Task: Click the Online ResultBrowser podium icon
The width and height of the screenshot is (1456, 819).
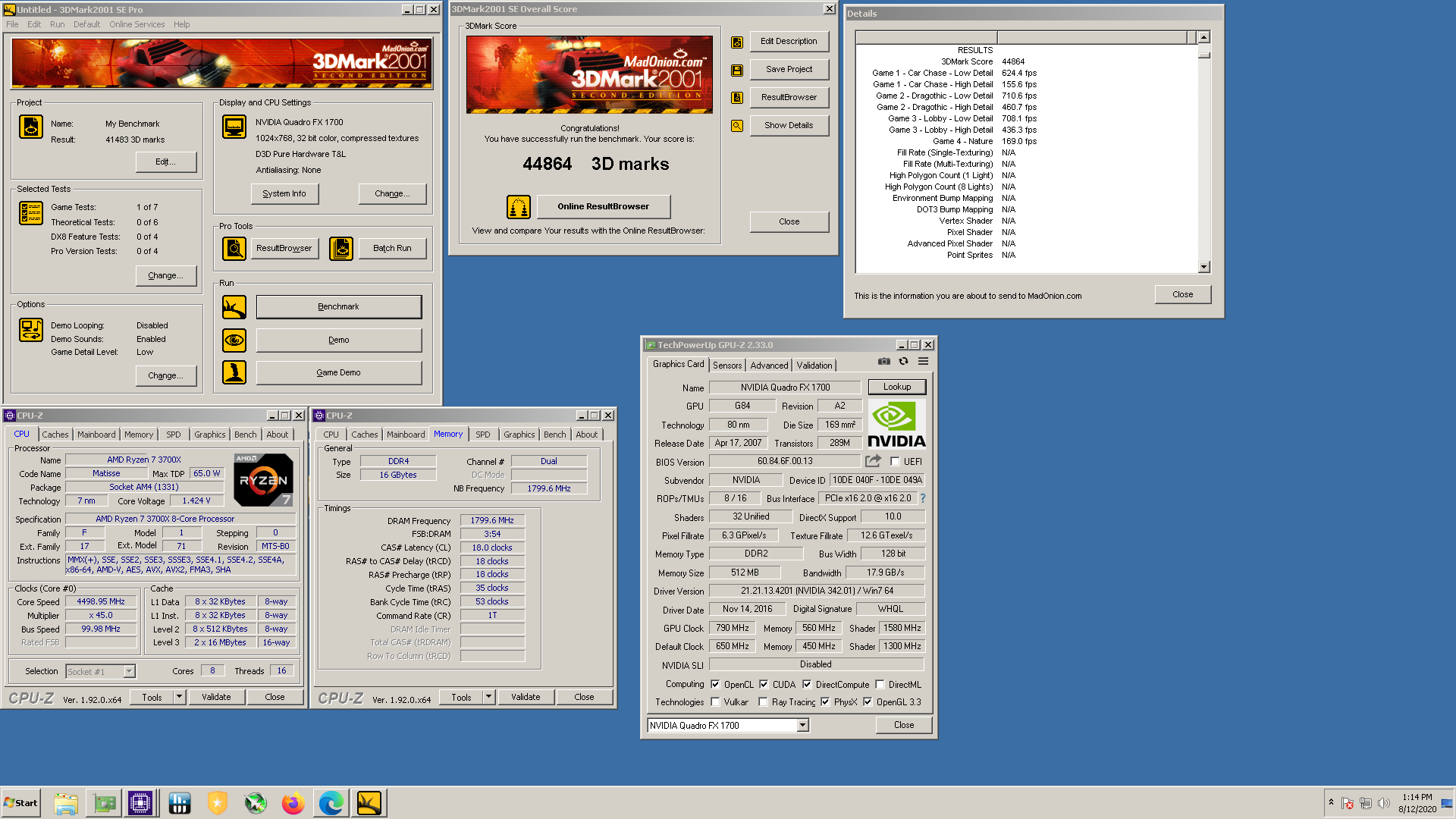Action: coord(519,206)
